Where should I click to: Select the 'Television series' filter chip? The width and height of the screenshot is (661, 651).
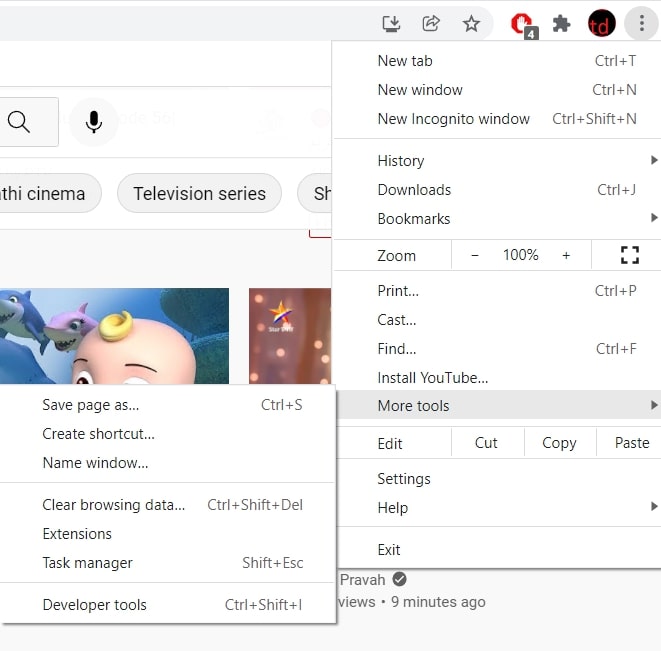199,194
